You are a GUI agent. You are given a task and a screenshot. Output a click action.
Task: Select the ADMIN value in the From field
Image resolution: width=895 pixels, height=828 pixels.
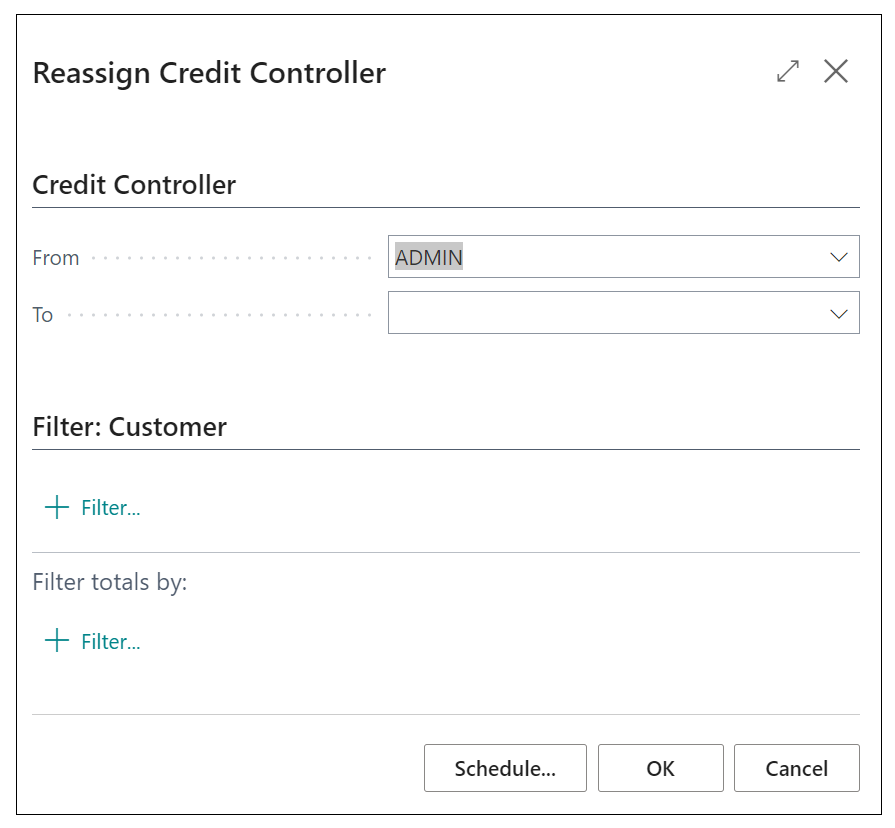pyautogui.click(x=428, y=256)
